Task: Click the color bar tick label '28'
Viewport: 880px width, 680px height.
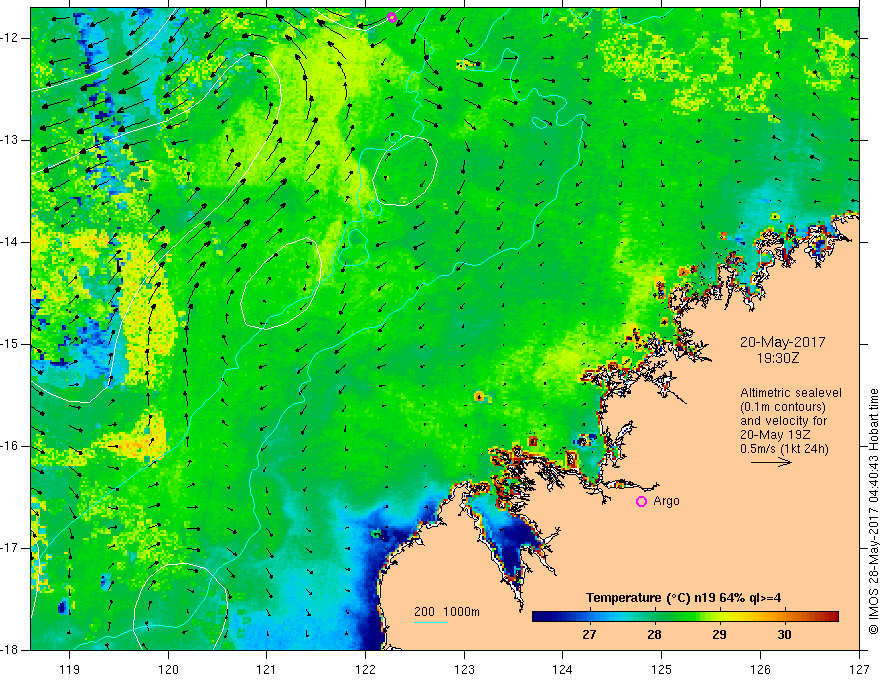Action: click(654, 635)
